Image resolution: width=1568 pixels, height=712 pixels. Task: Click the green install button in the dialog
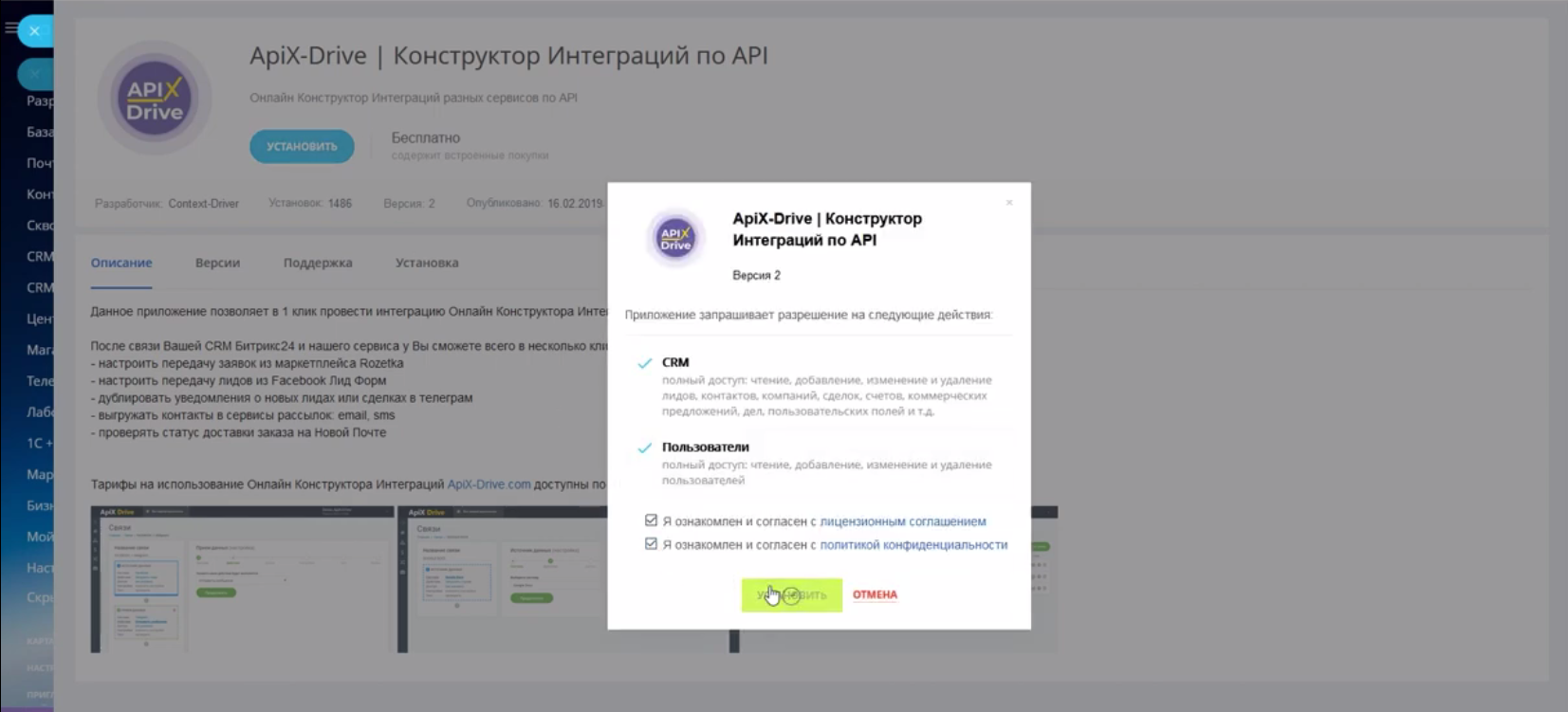791,594
